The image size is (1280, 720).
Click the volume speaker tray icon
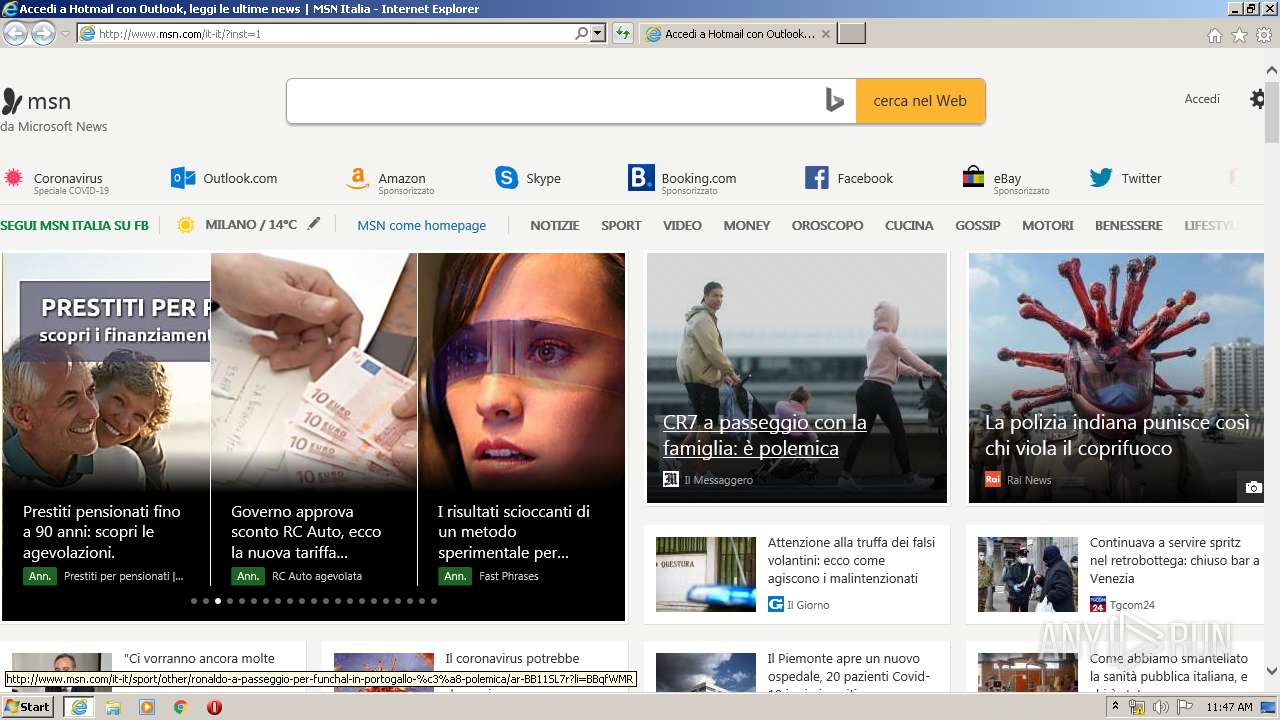pos(1160,707)
